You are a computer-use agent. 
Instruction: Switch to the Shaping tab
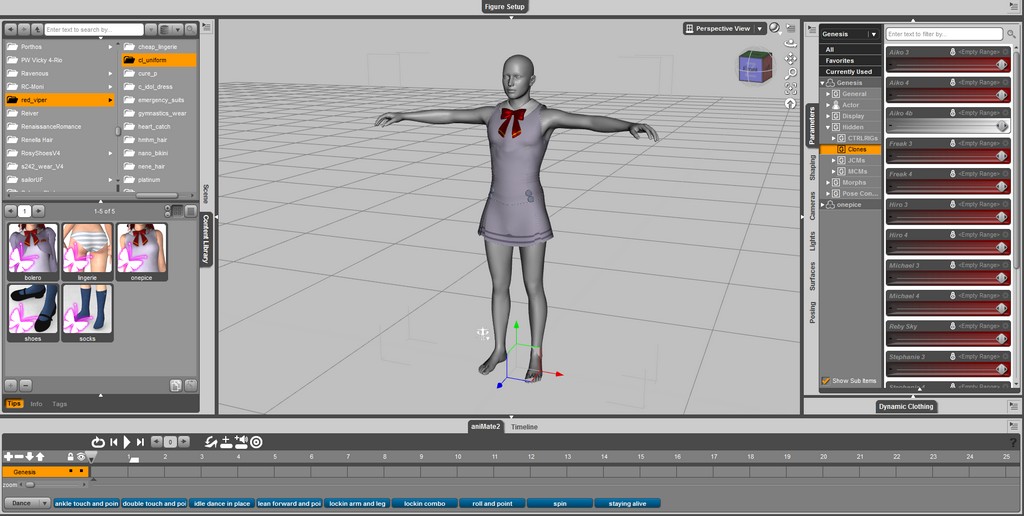coord(812,168)
